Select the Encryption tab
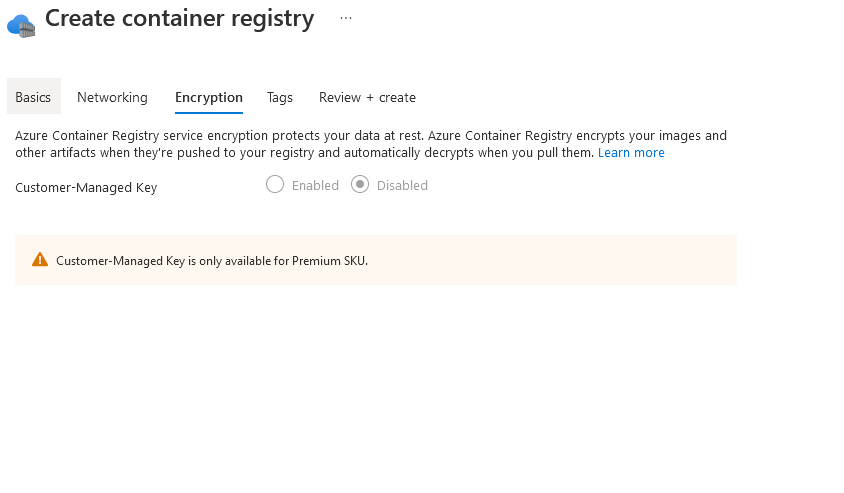 [209, 97]
